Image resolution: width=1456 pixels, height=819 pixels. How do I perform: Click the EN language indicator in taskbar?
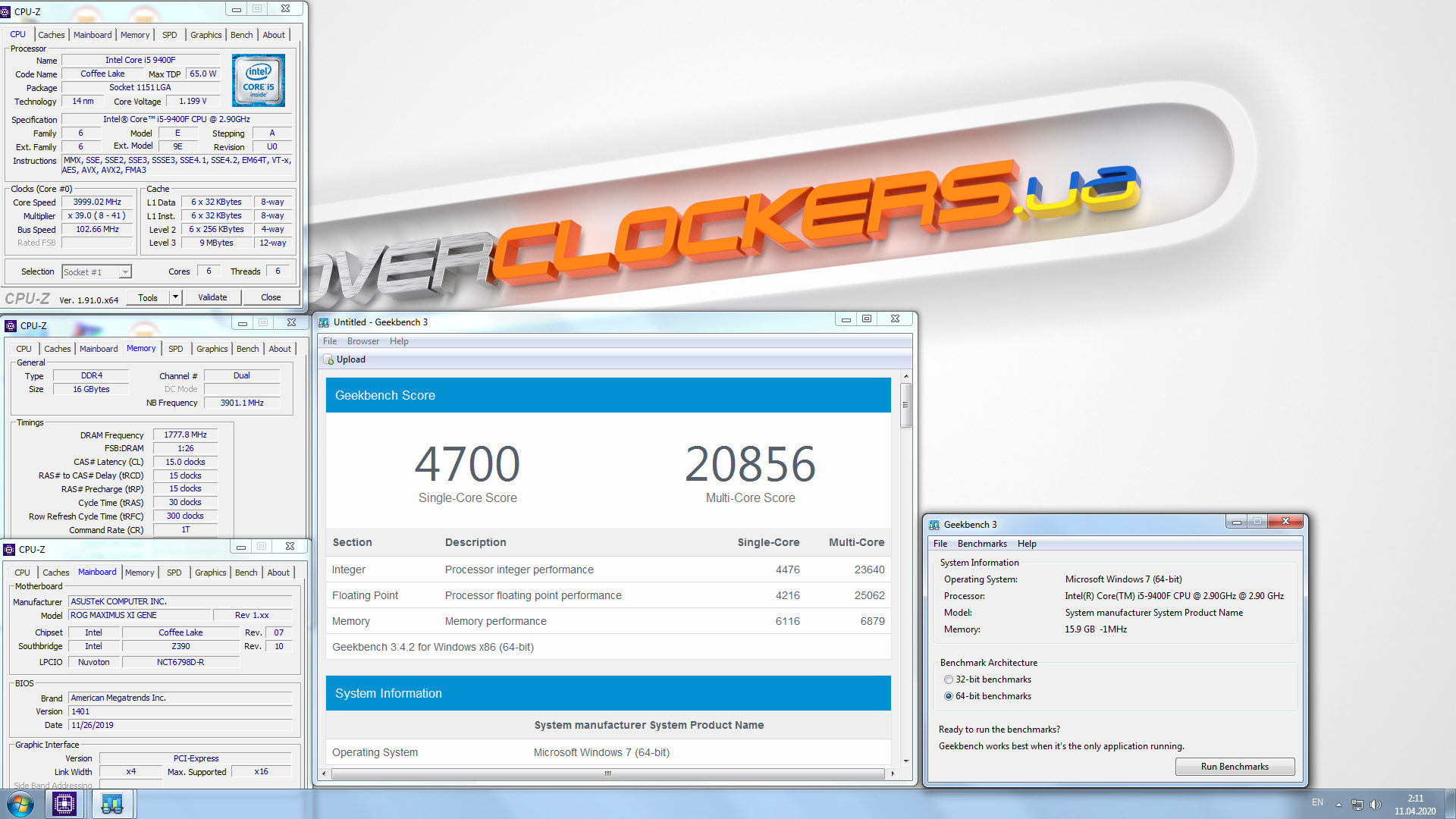point(1317,802)
